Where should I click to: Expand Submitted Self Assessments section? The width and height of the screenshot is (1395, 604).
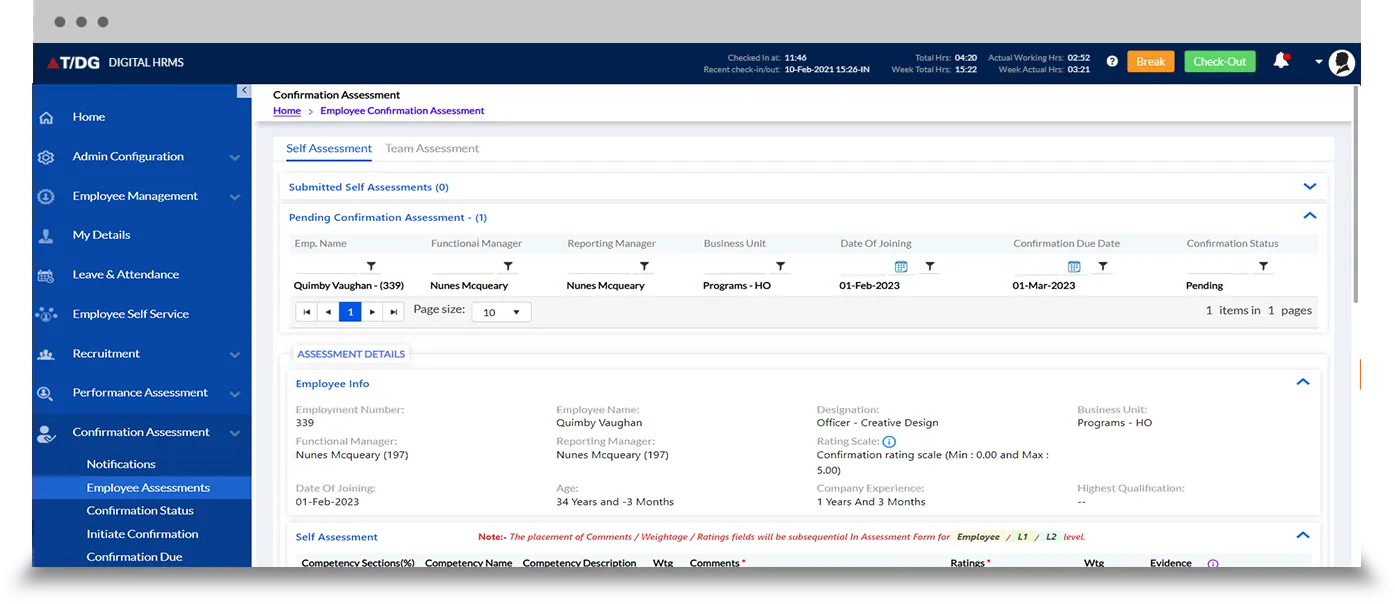tap(1310, 187)
